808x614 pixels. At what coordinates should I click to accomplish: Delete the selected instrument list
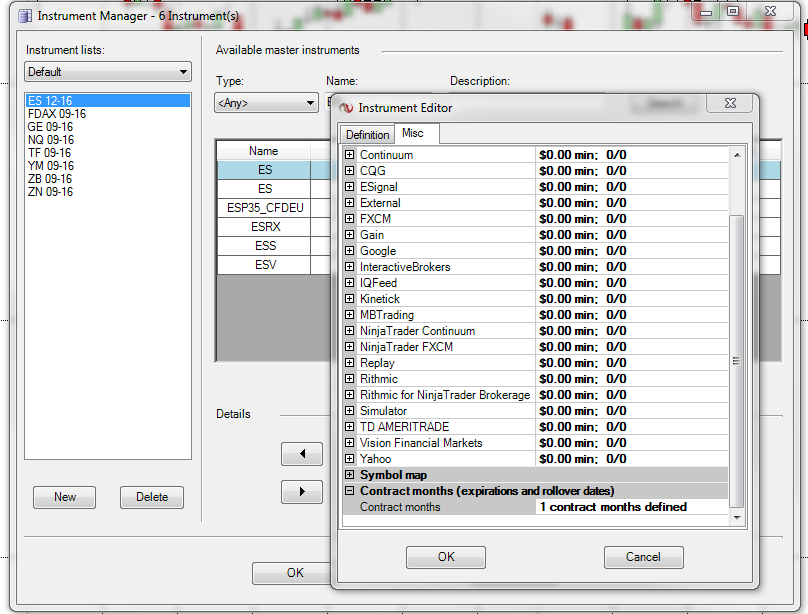coord(152,497)
